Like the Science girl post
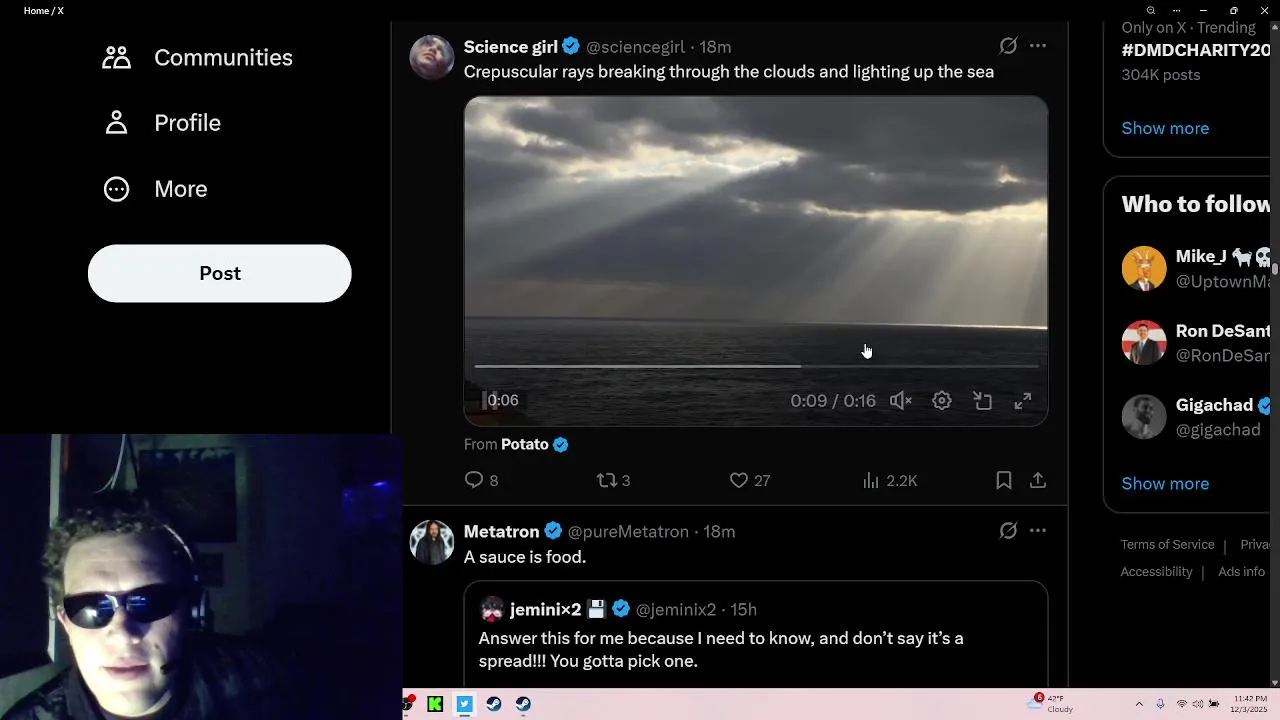This screenshot has width=1280, height=720. (x=739, y=481)
